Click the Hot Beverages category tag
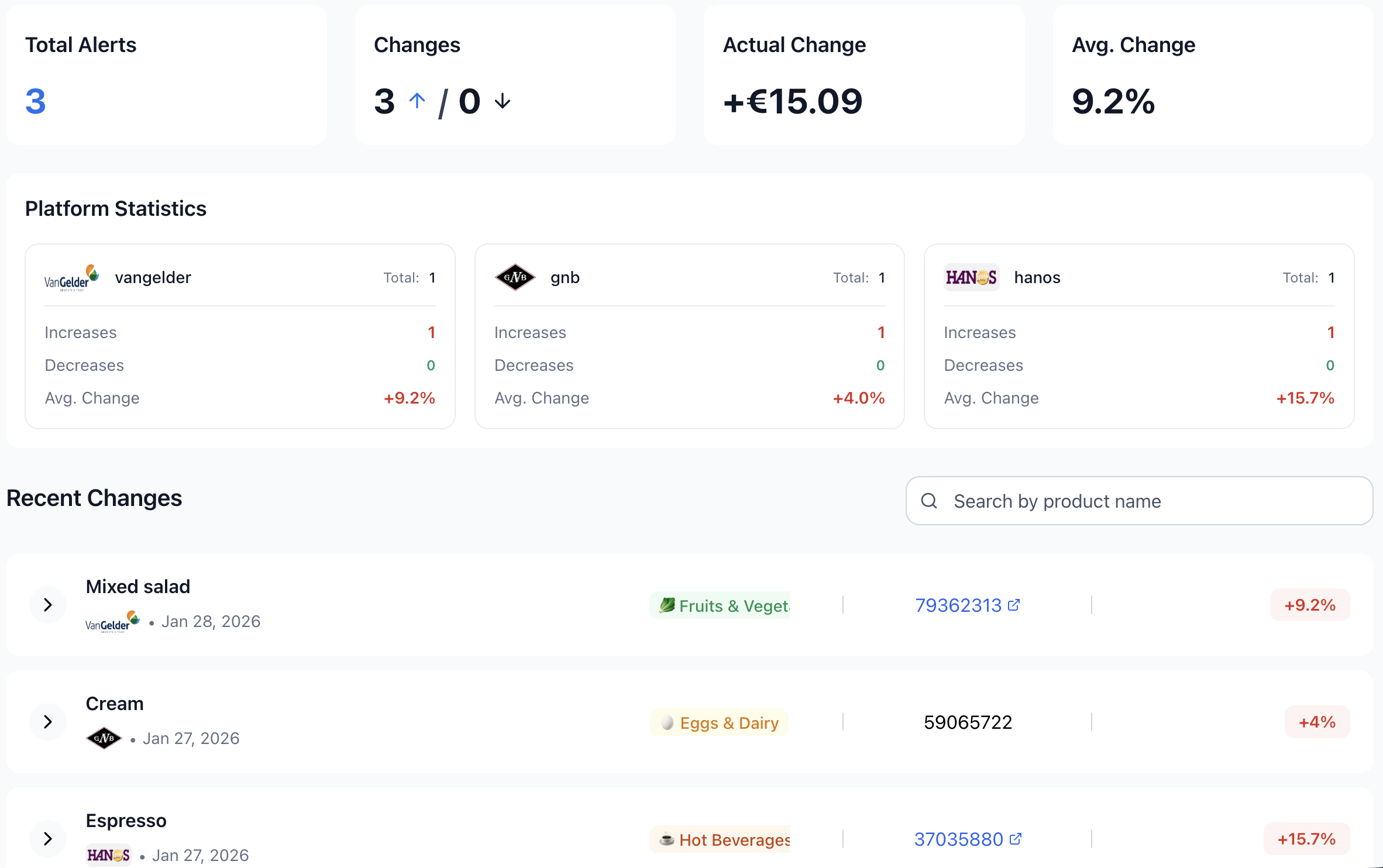Image resolution: width=1383 pixels, height=868 pixels. [720, 839]
